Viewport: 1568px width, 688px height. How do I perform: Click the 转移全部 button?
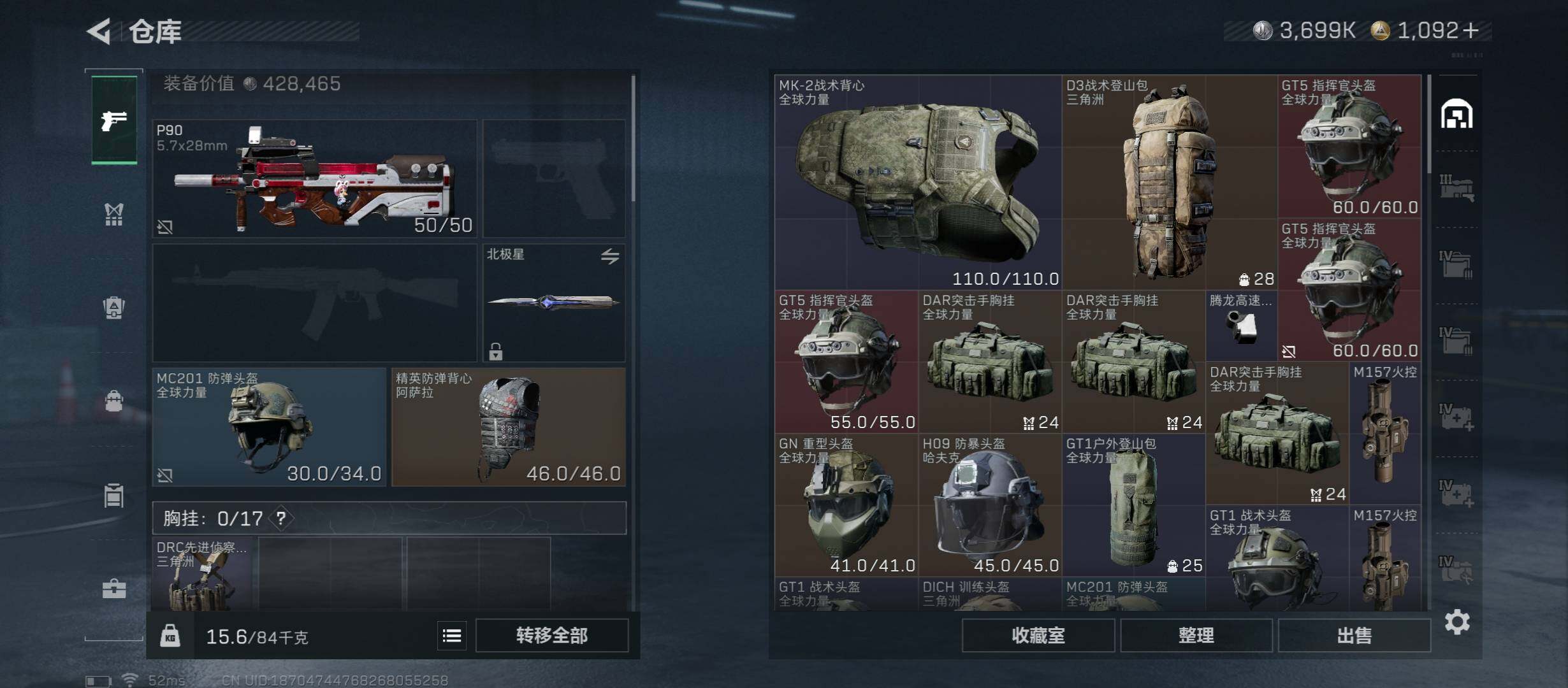[552, 636]
